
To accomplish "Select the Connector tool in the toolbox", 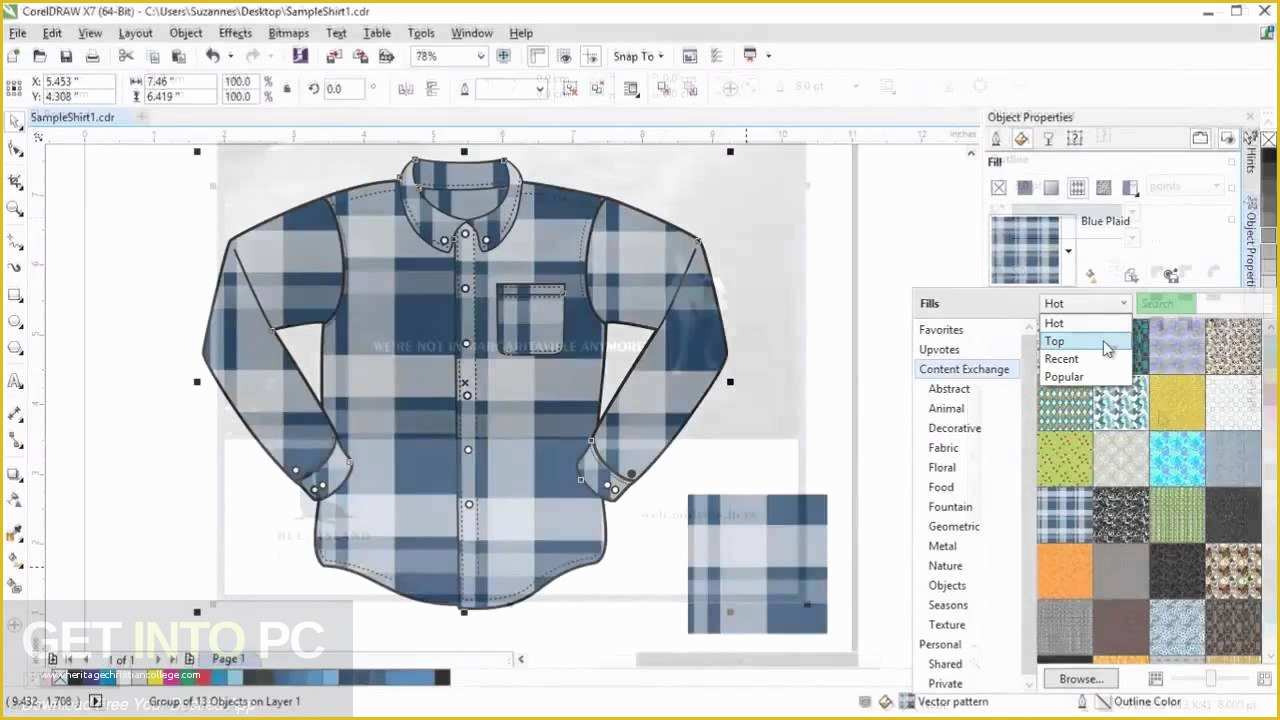I will 15,440.
